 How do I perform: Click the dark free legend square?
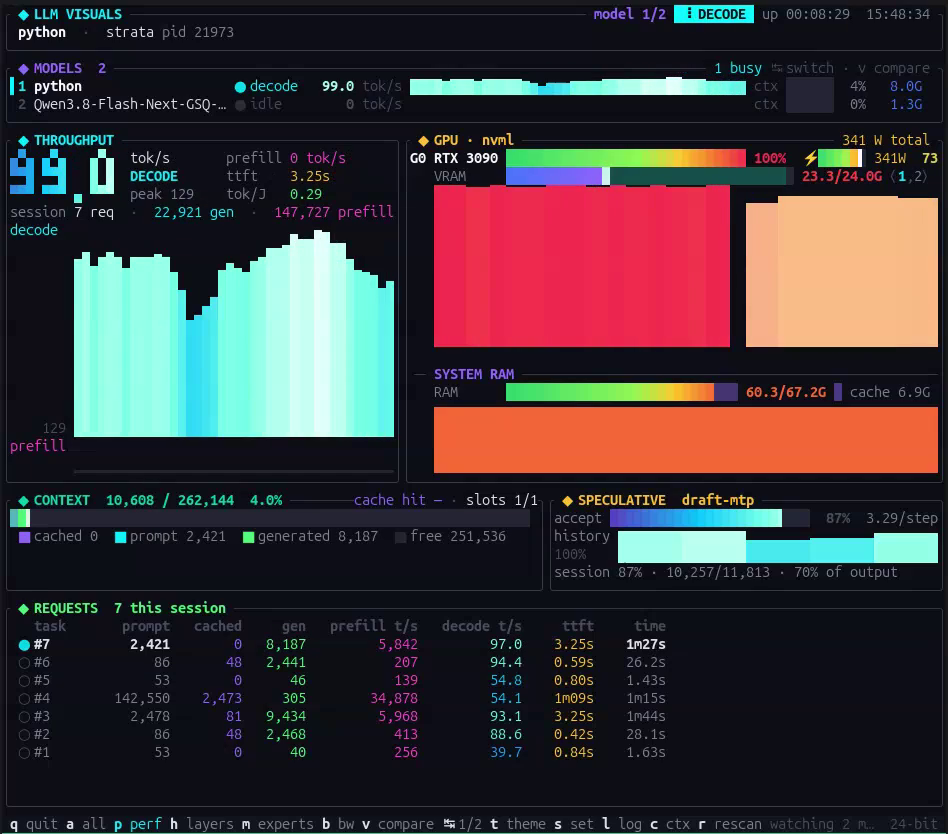(400, 537)
